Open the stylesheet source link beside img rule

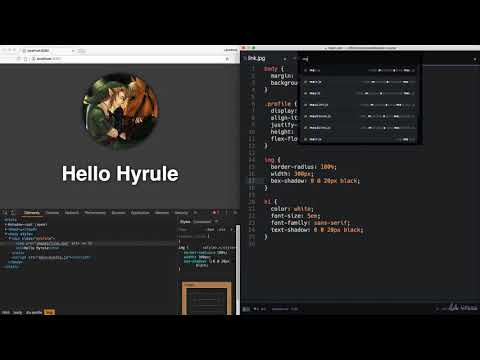click(219, 248)
